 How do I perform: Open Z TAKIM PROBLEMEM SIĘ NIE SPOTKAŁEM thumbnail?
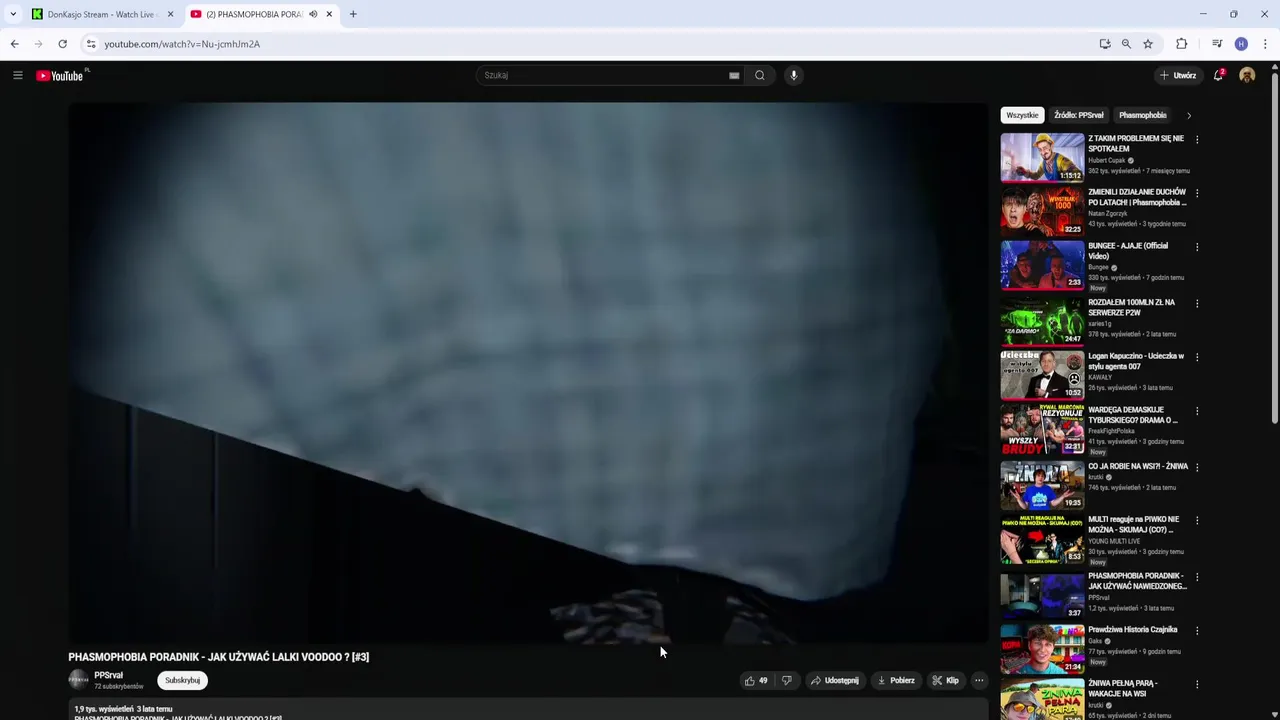pos(1042,157)
